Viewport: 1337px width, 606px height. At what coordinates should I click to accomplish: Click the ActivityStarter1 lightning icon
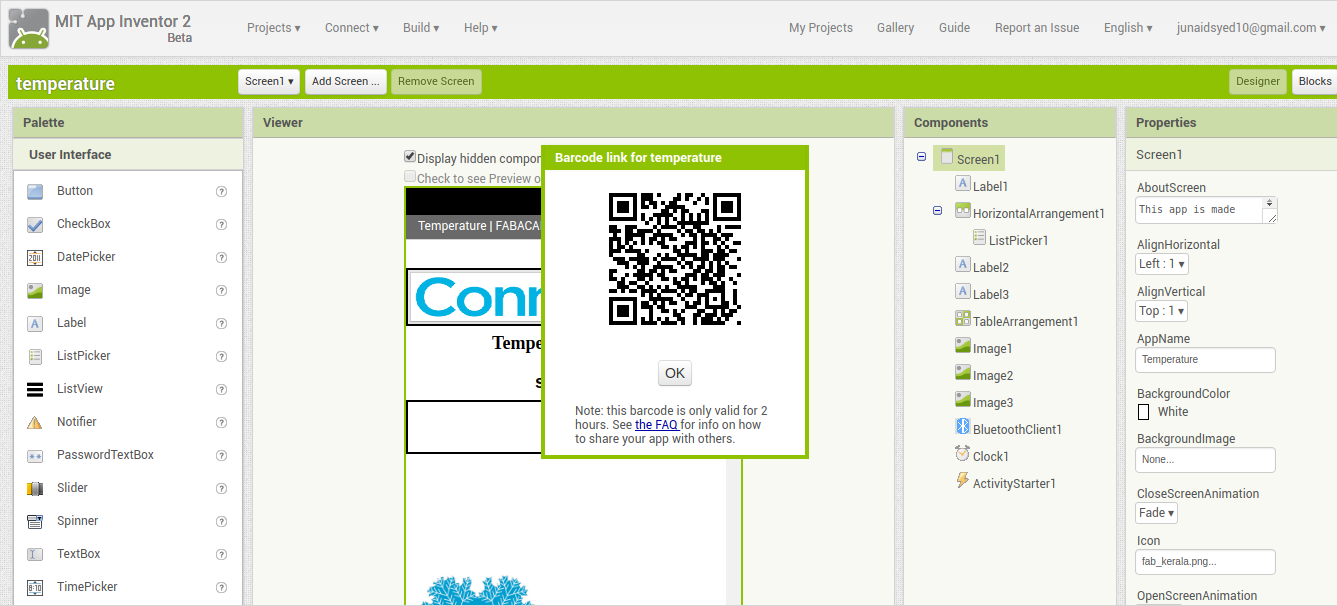point(963,481)
